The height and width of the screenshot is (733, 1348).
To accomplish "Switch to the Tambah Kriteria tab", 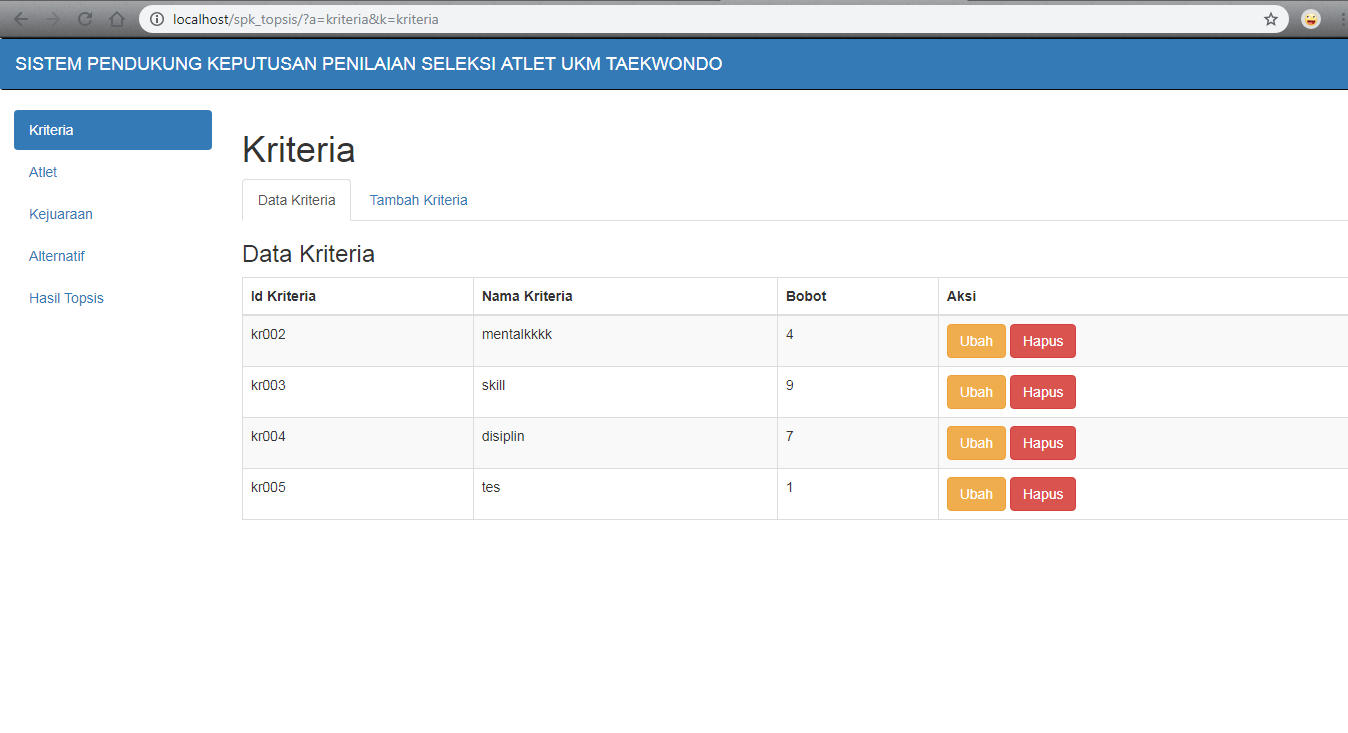I will [418, 200].
